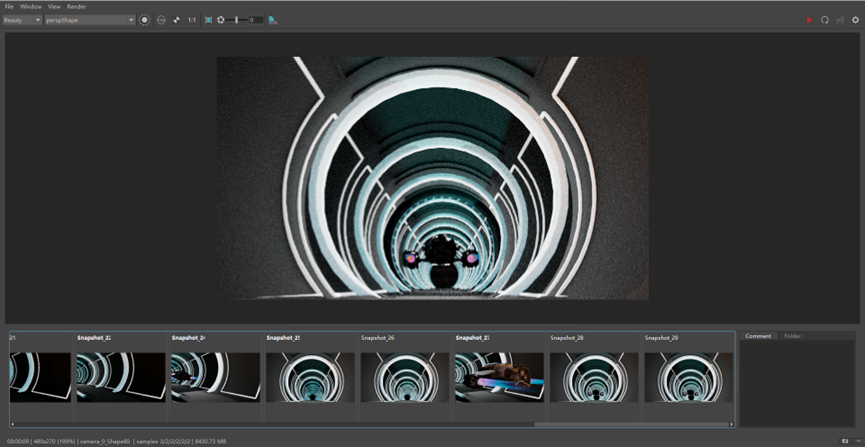Screen dimensions: 865x447
Task: Click the snapshot strip horizontal scrollbar handle
Action: point(632,424)
